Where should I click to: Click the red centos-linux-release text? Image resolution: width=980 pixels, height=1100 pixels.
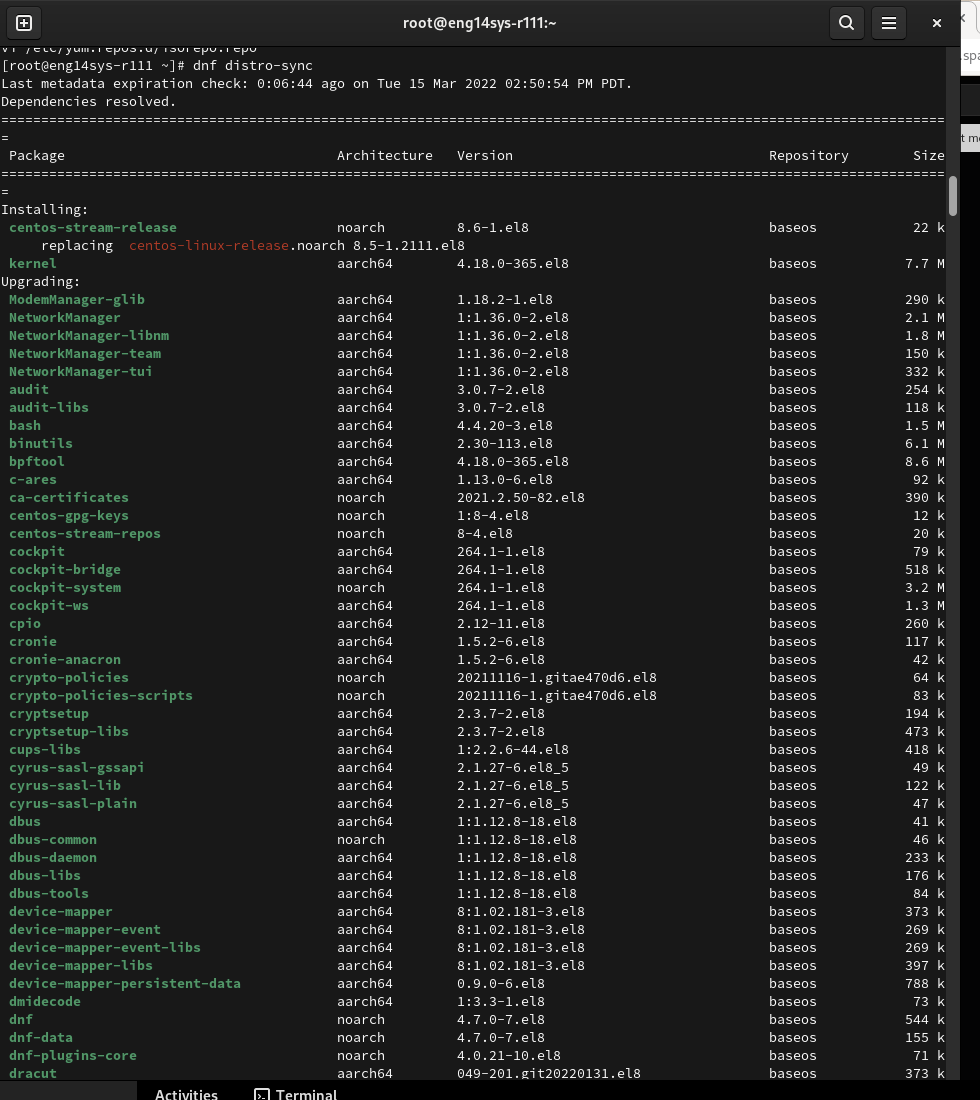tap(209, 246)
